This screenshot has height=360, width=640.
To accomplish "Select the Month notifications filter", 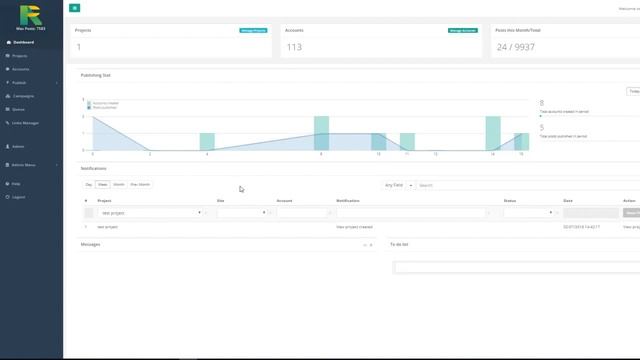I will tap(119, 184).
